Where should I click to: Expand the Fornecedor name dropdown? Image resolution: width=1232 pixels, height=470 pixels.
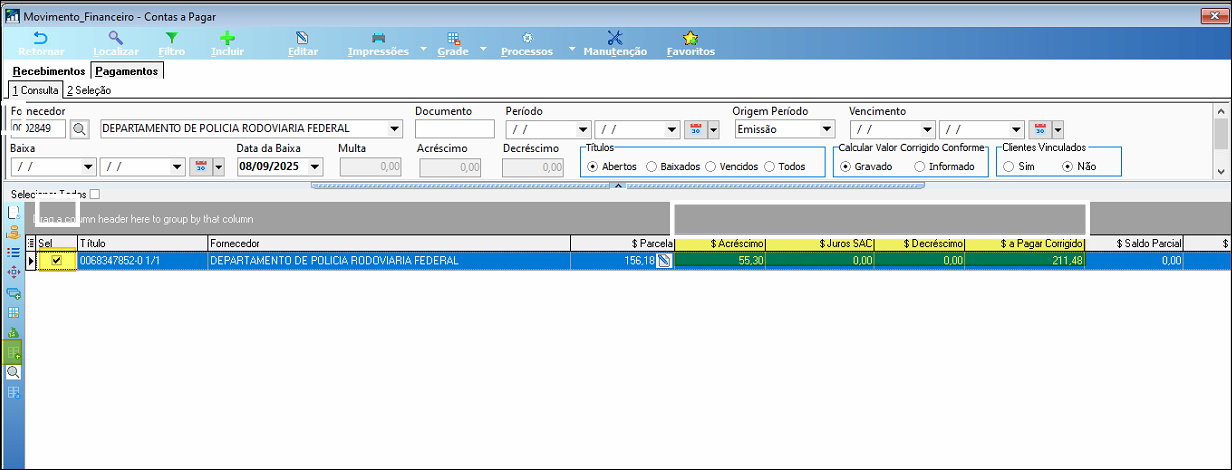point(394,129)
